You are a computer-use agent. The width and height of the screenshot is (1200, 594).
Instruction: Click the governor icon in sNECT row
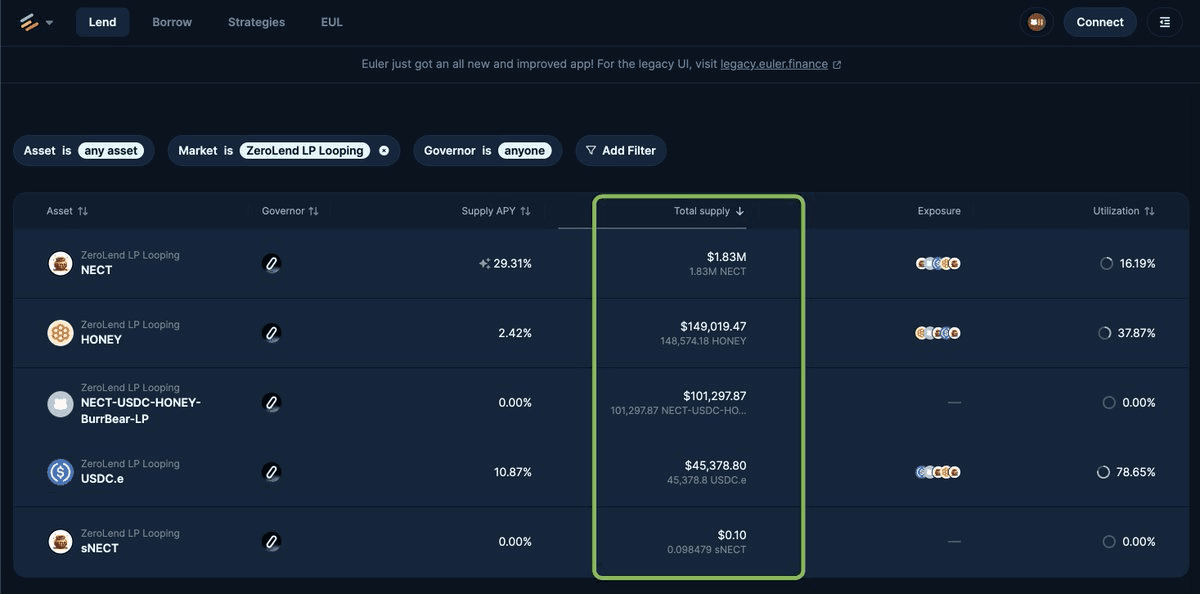(x=271, y=541)
